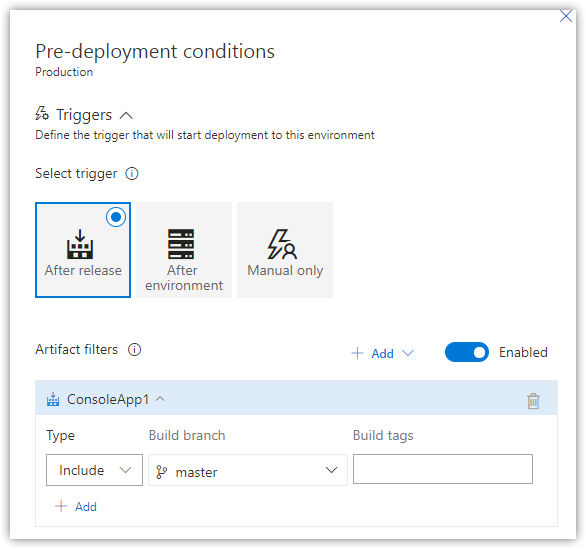Click Add link below the Include dropdown
The width and height of the screenshot is (586, 549).
(76, 507)
